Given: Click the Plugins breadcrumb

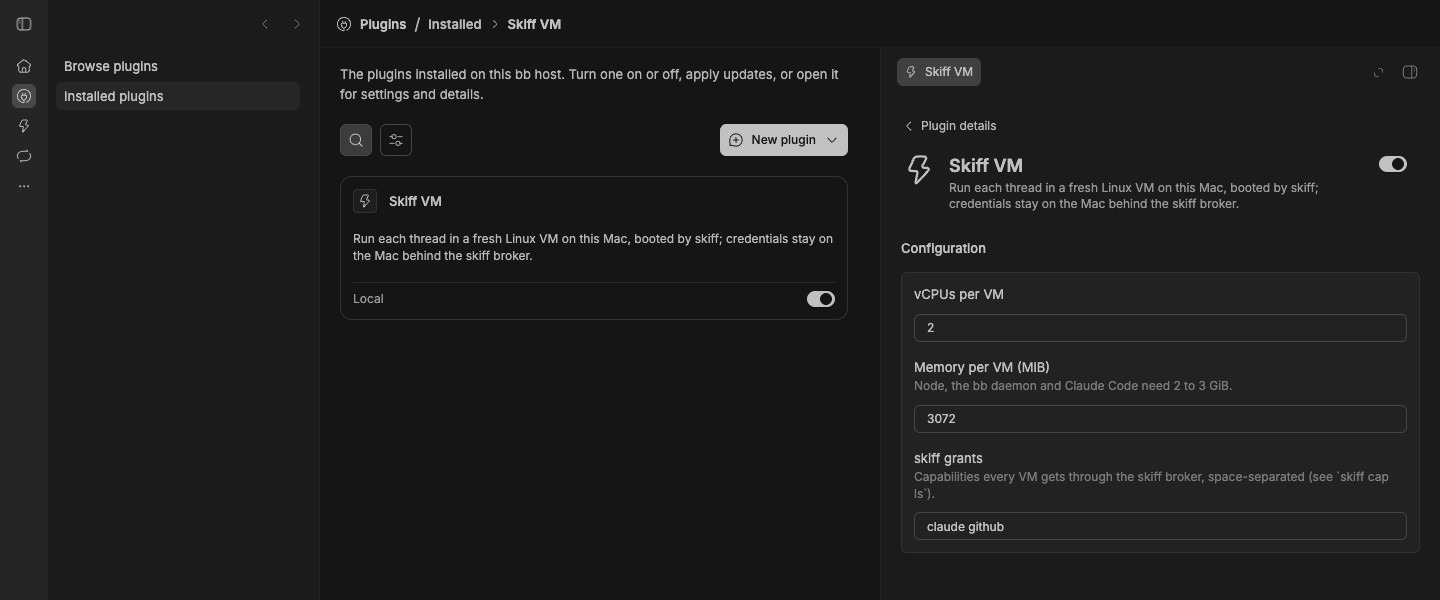Looking at the screenshot, I should coord(383,24).
